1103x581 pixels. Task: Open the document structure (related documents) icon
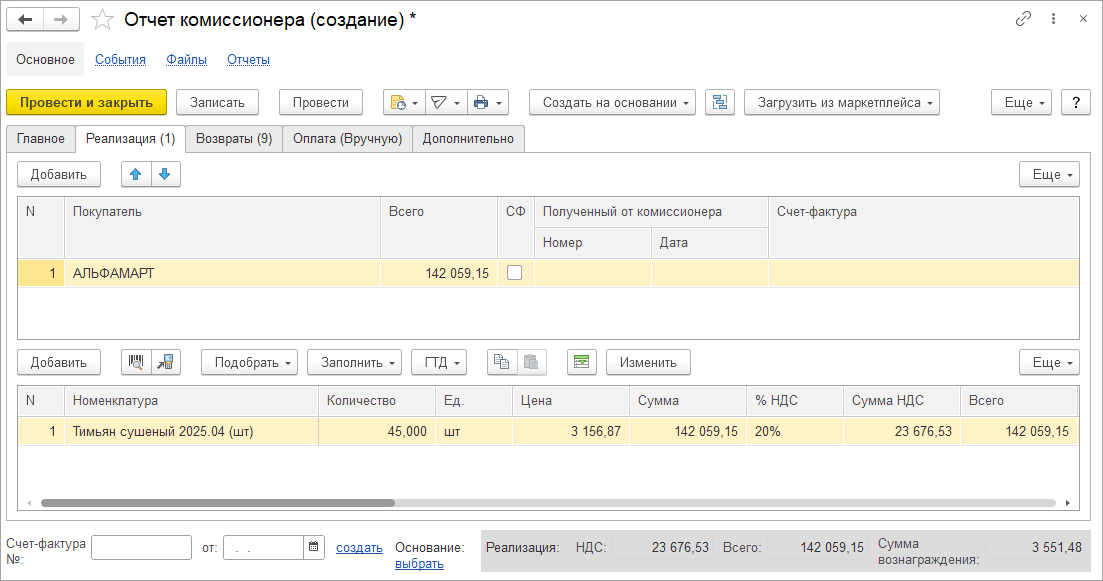(720, 102)
